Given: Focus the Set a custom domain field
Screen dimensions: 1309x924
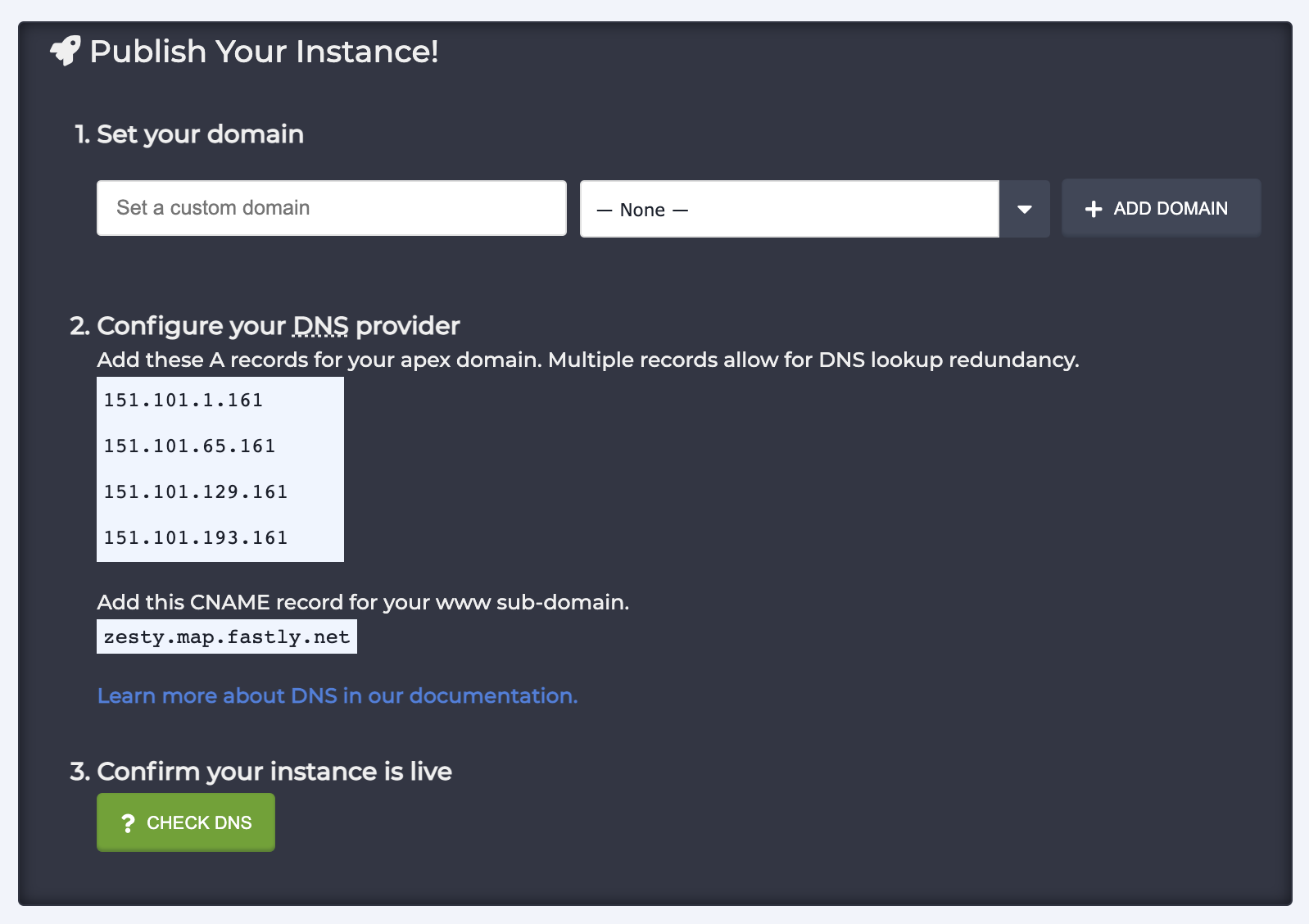Looking at the screenshot, I should [x=332, y=208].
